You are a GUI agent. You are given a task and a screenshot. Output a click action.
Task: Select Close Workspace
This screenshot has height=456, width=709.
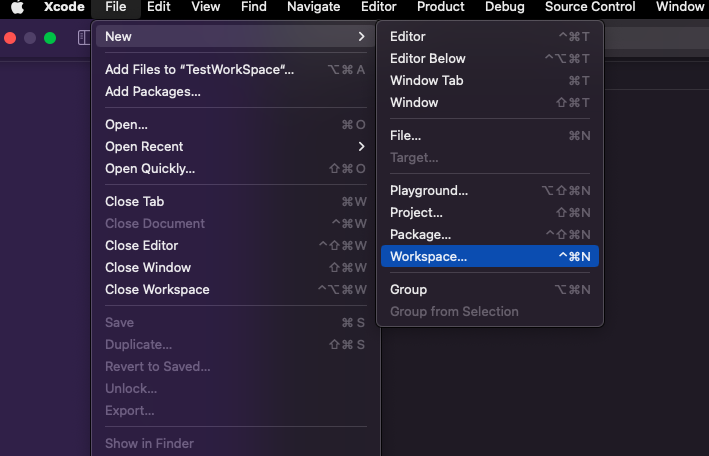[x=235, y=290]
